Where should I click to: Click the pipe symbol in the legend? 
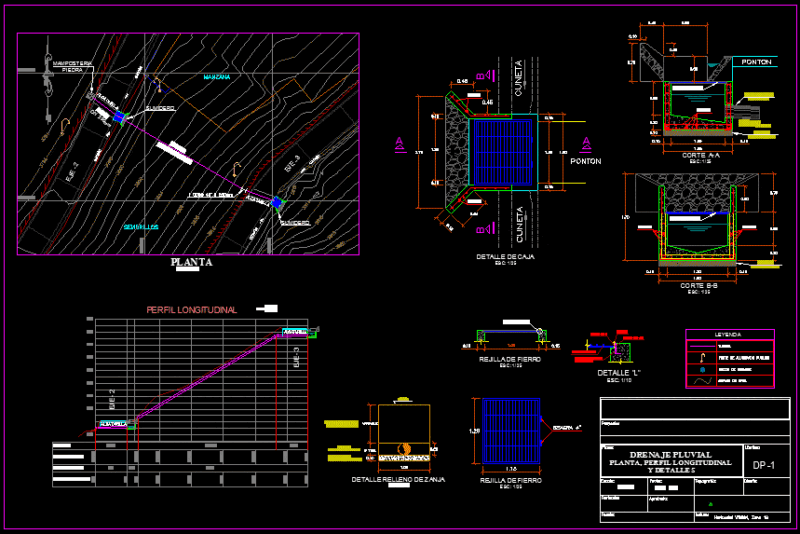point(702,346)
